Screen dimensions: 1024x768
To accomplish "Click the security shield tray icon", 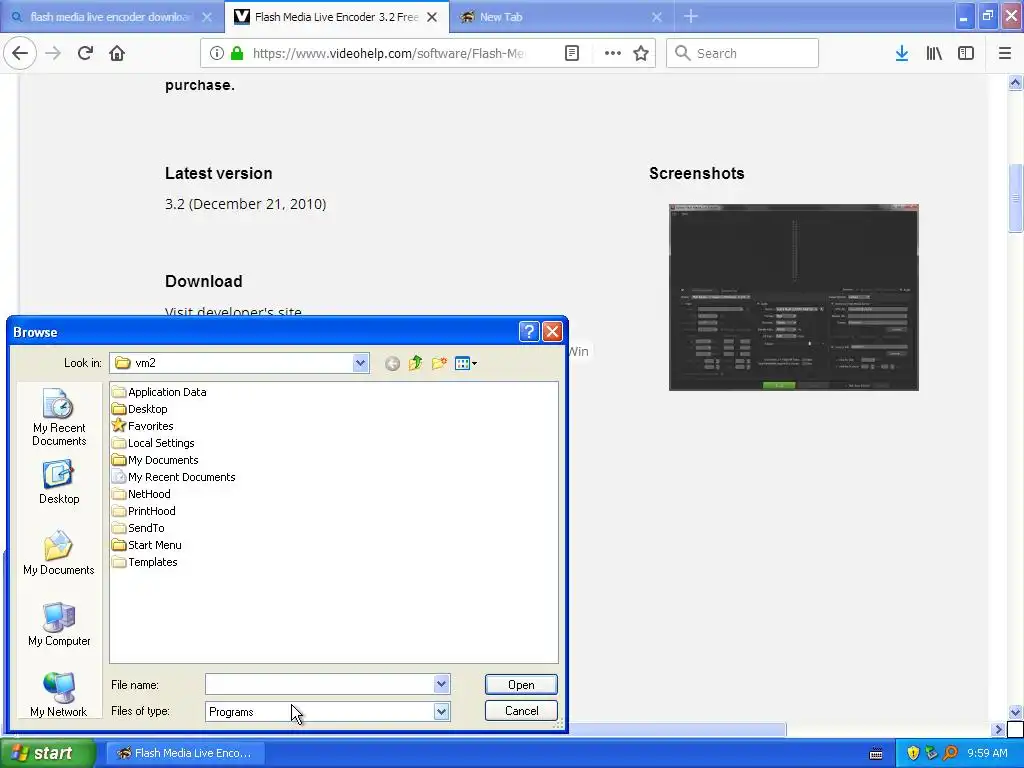I will point(913,753).
